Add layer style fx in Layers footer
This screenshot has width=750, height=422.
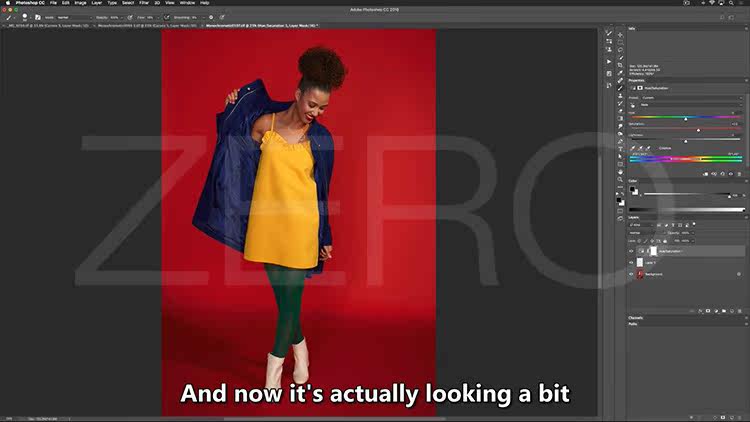point(700,311)
